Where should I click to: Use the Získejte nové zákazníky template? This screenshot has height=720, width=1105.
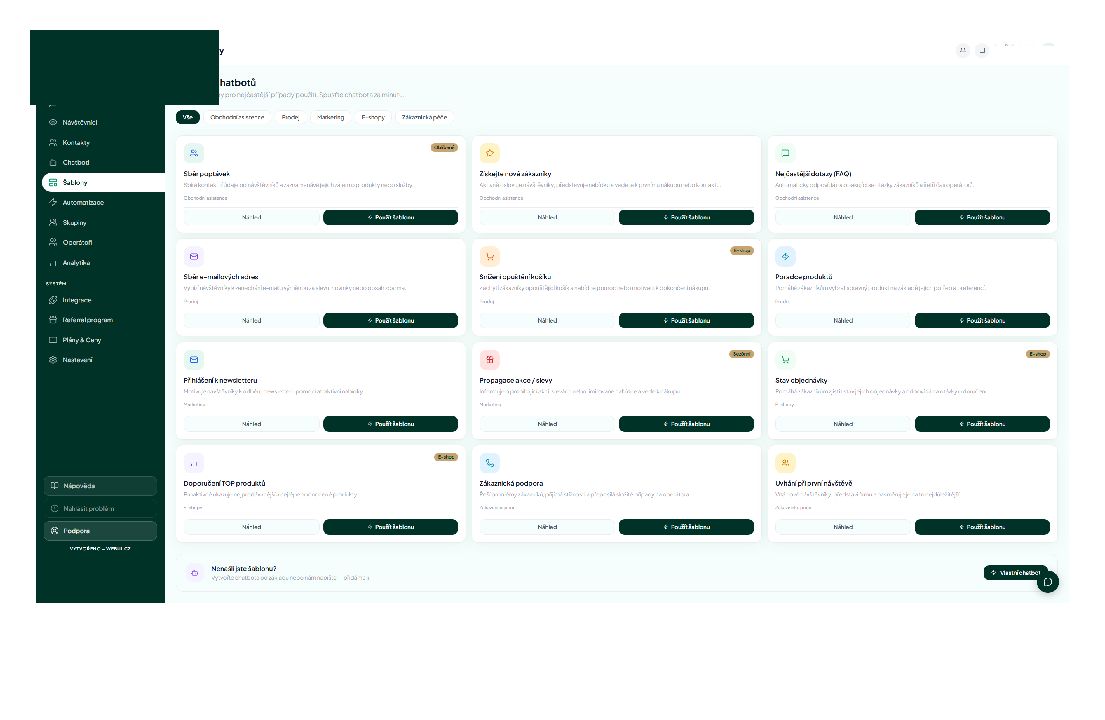tap(686, 218)
